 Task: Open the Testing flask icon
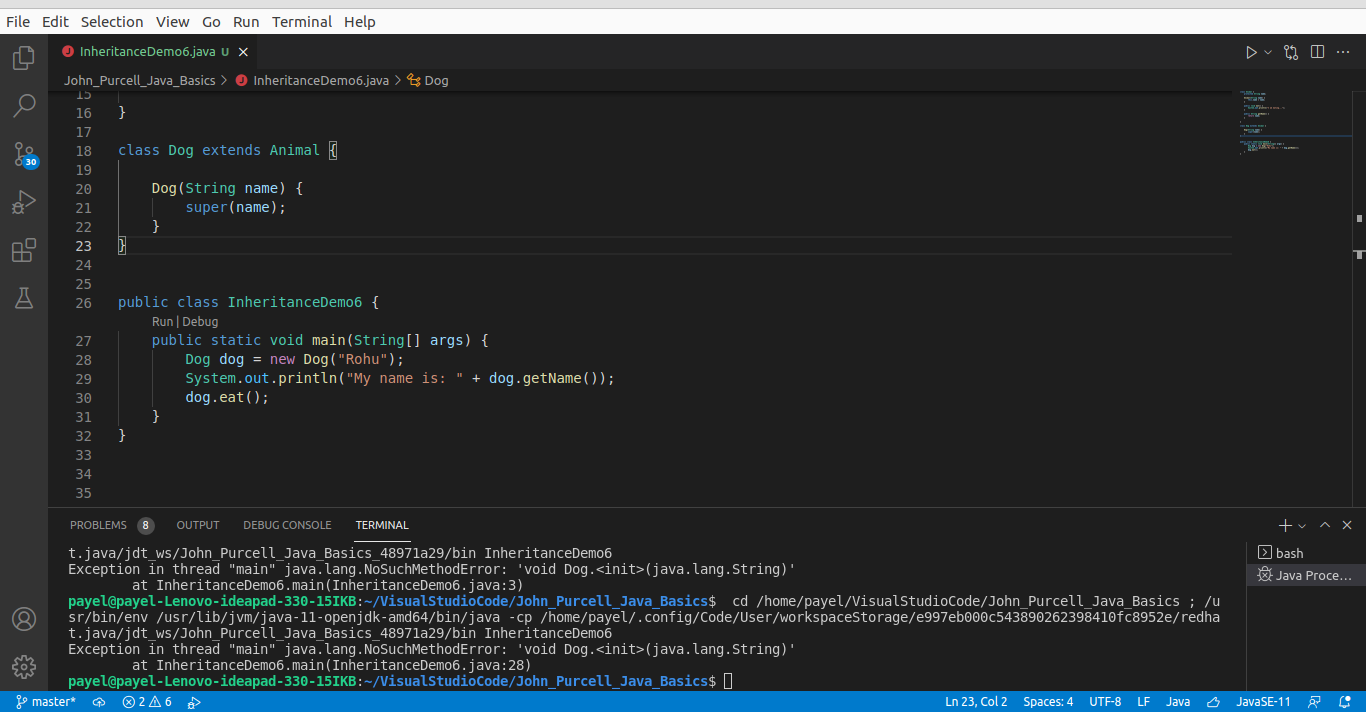pyautogui.click(x=24, y=297)
